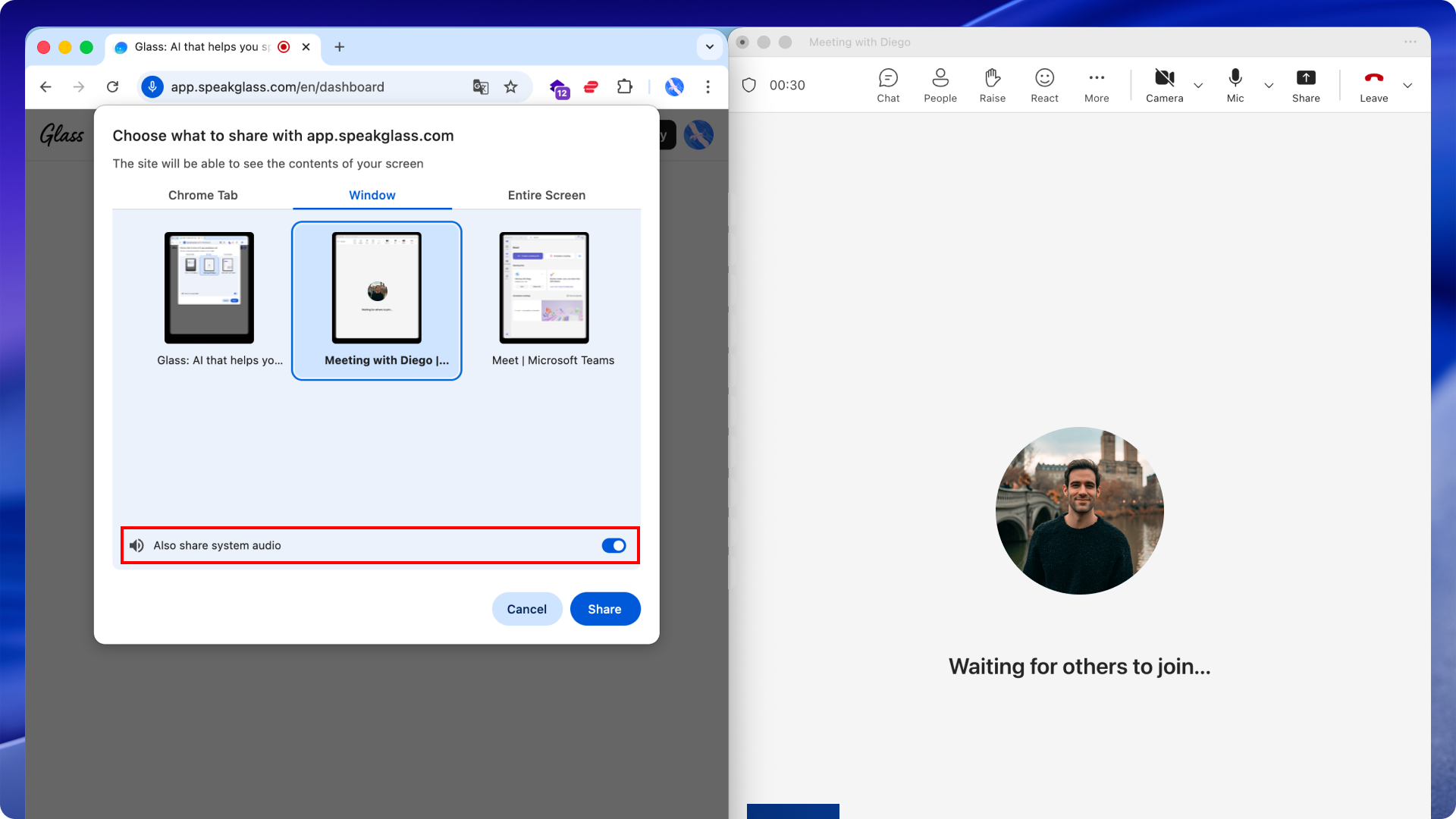Open the Chat panel in Teams

point(888,85)
